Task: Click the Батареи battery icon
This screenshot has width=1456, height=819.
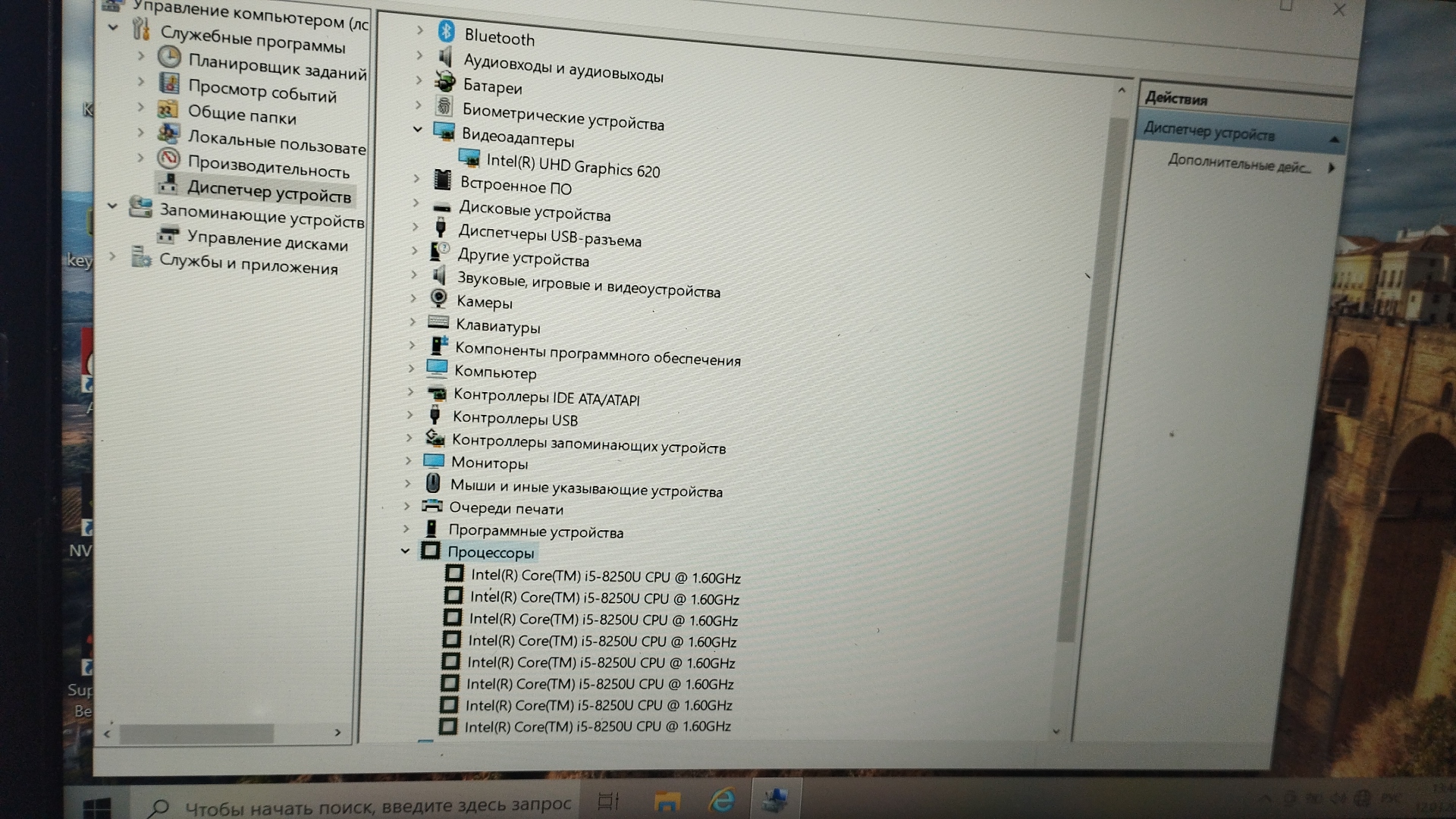Action: click(x=444, y=82)
